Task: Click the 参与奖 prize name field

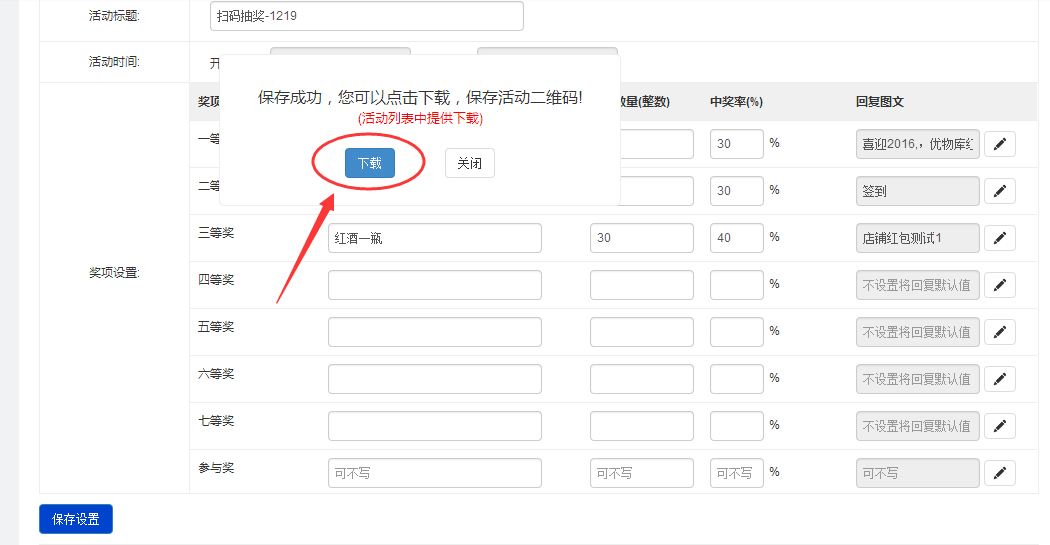Action: coord(434,473)
